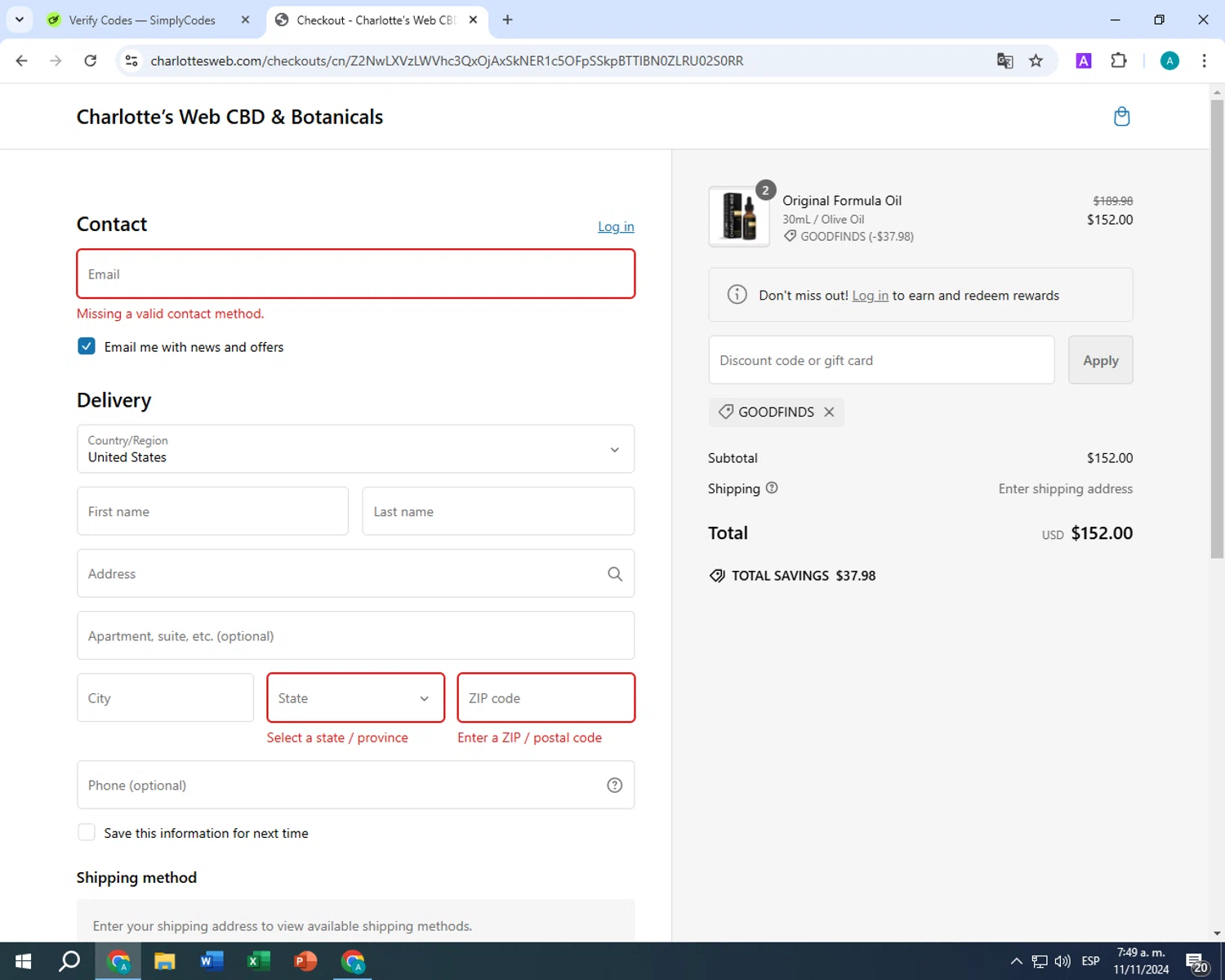1225x980 pixels.
Task: Open the Chrome three-dot menu
Action: tap(1204, 61)
